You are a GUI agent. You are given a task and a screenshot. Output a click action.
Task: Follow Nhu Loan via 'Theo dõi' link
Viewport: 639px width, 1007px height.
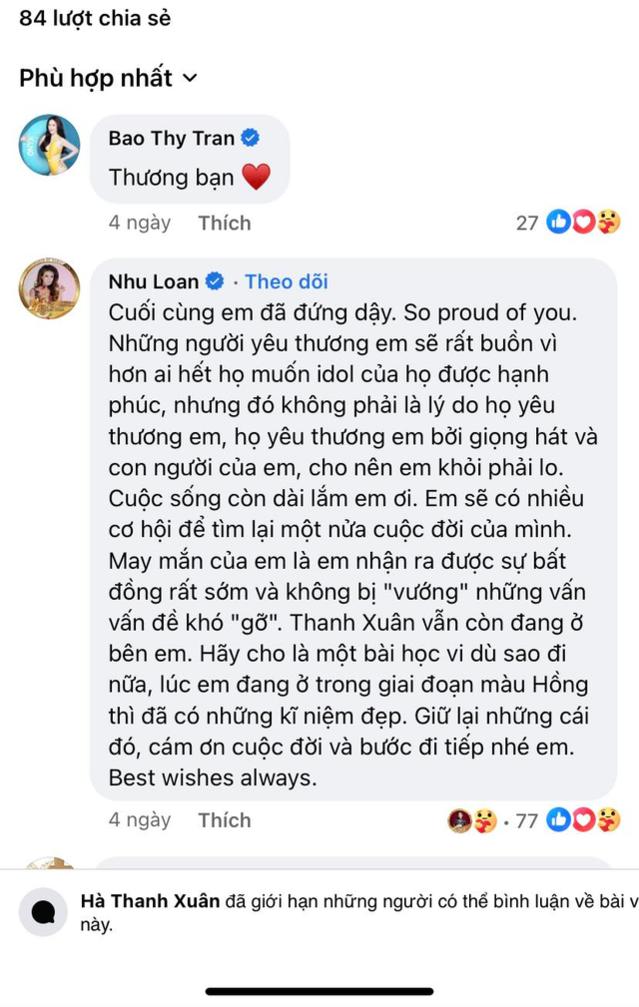(x=286, y=281)
